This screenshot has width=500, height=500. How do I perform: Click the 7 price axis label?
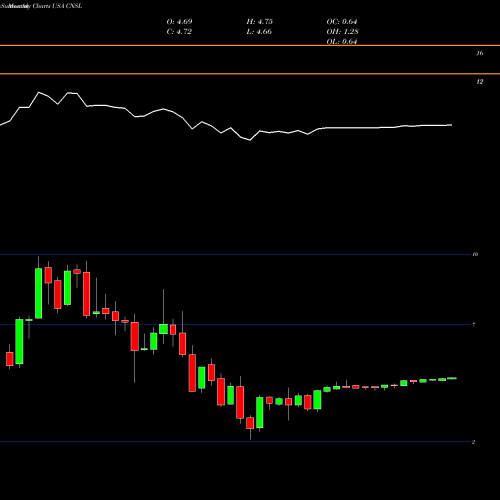(x=474, y=324)
